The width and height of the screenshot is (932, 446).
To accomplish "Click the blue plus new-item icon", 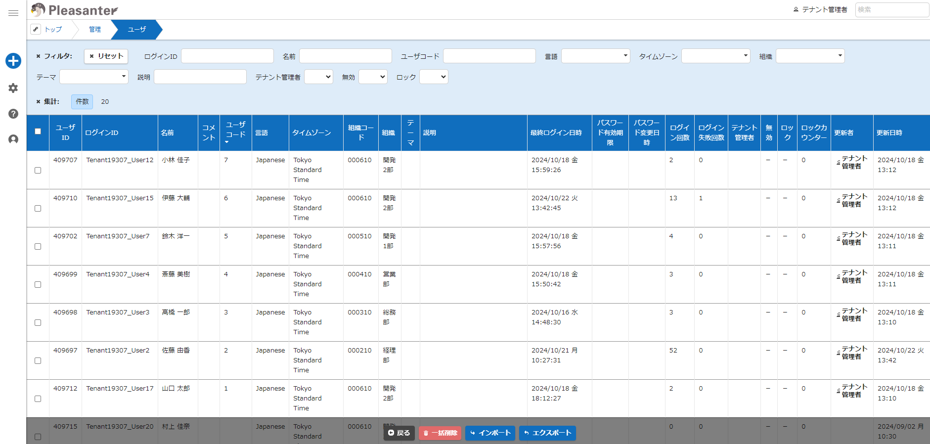I will click(x=13, y=62).
